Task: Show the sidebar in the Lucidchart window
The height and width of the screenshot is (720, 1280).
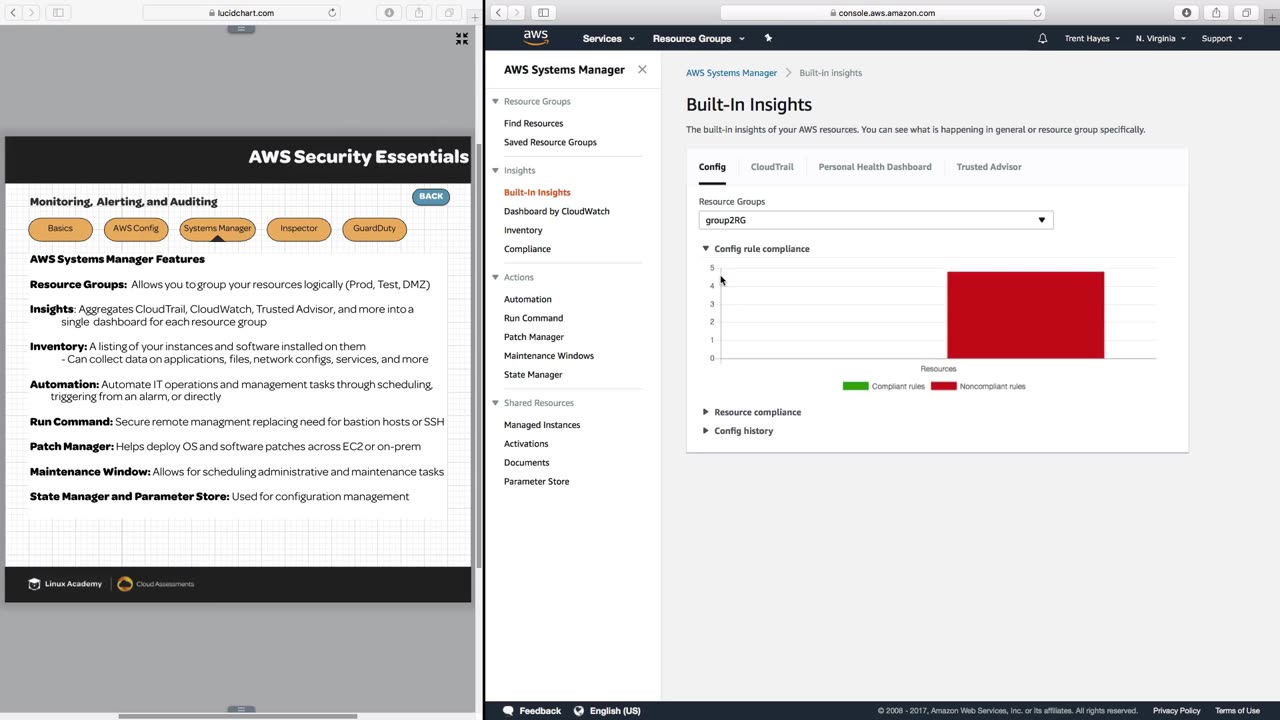Action: click(58, 13)
